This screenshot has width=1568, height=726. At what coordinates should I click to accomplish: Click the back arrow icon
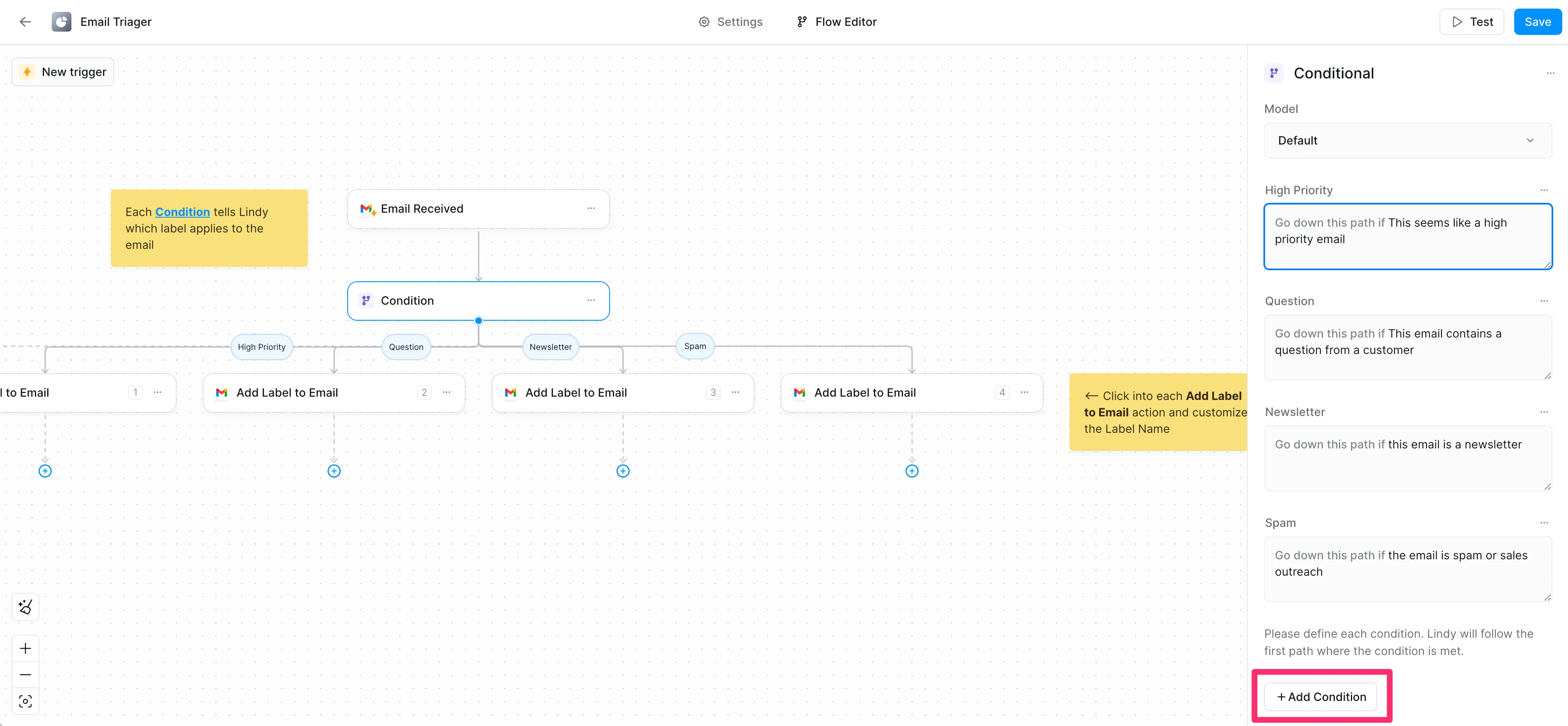click(25, 22)
